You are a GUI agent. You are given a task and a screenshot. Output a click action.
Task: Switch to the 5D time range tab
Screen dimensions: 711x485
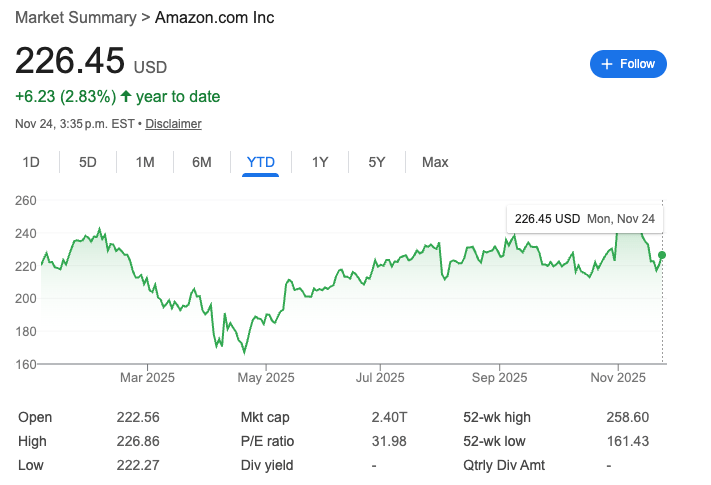click(88, 162)
